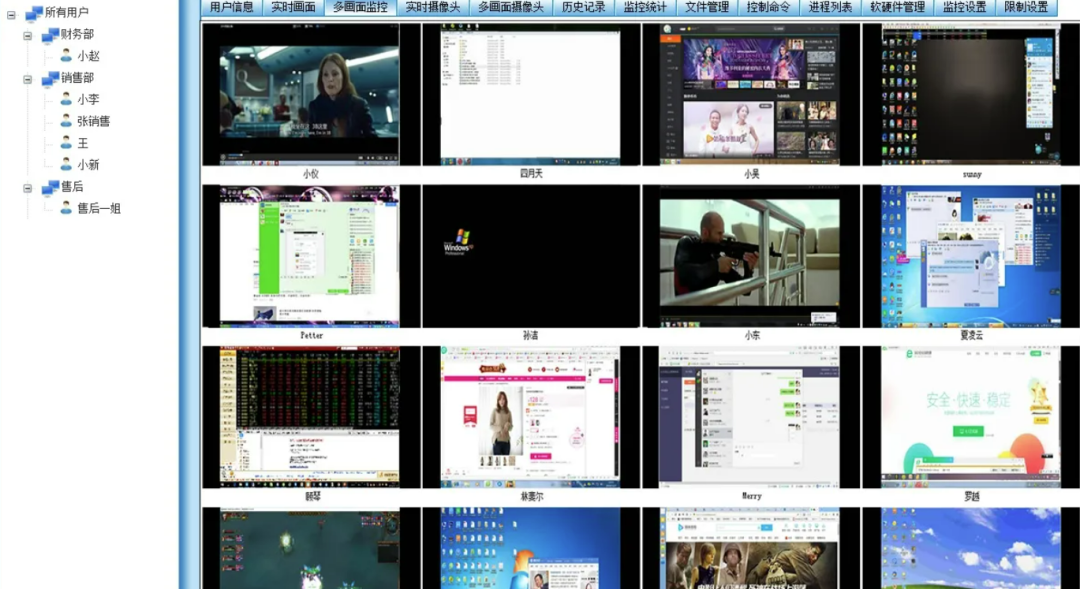Select user 小赵 in the tree

pyautogui.click(x=88, y=56)
